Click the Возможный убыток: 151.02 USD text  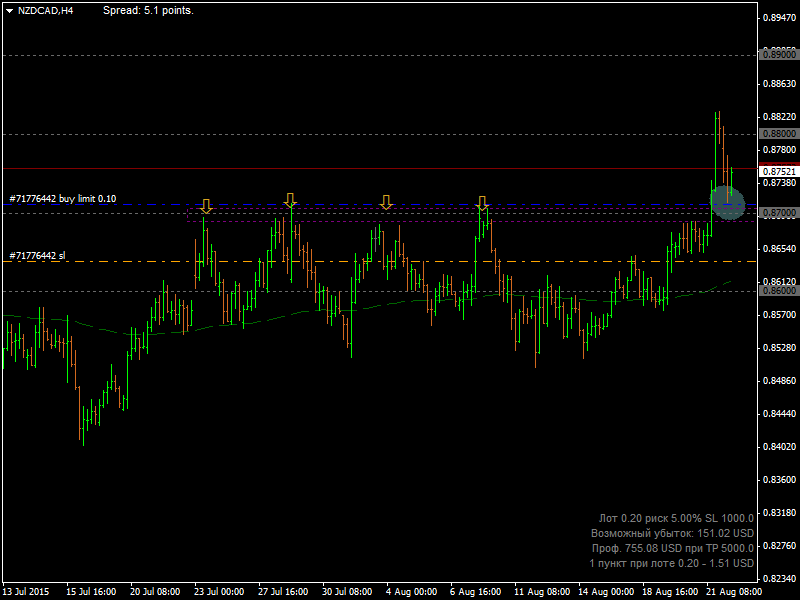click(672, 533)
